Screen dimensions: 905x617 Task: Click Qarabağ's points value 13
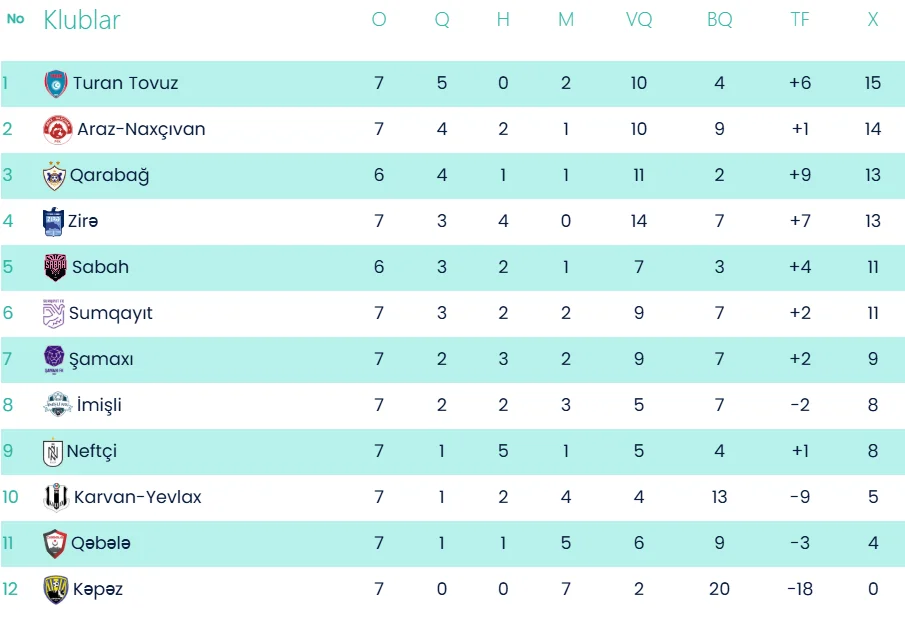pos(873,175)
